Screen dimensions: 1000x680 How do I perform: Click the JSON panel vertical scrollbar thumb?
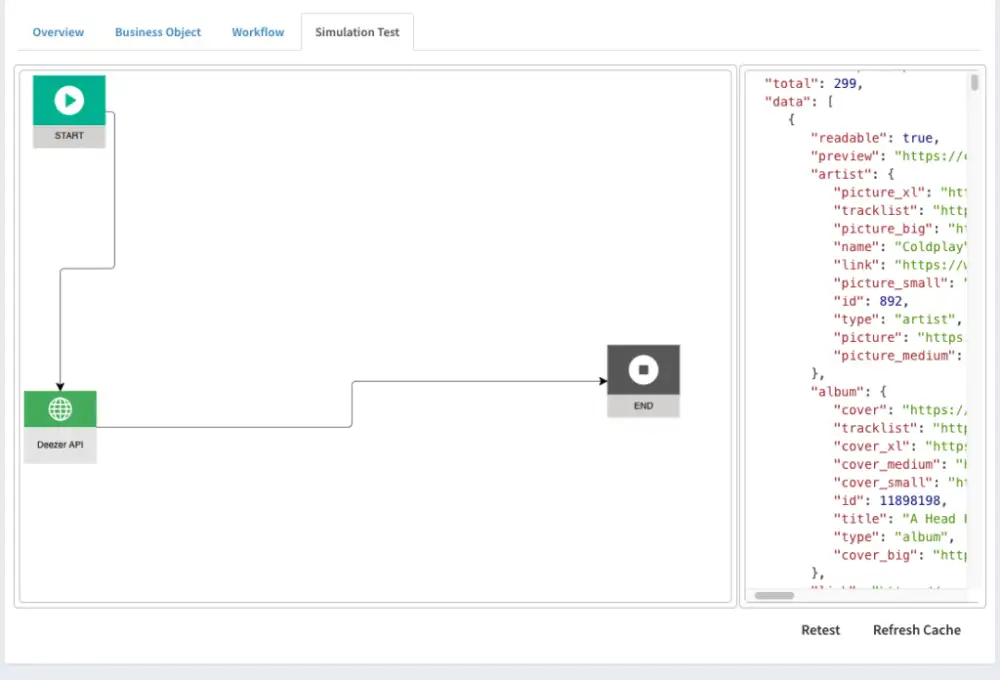click(974, 83)
